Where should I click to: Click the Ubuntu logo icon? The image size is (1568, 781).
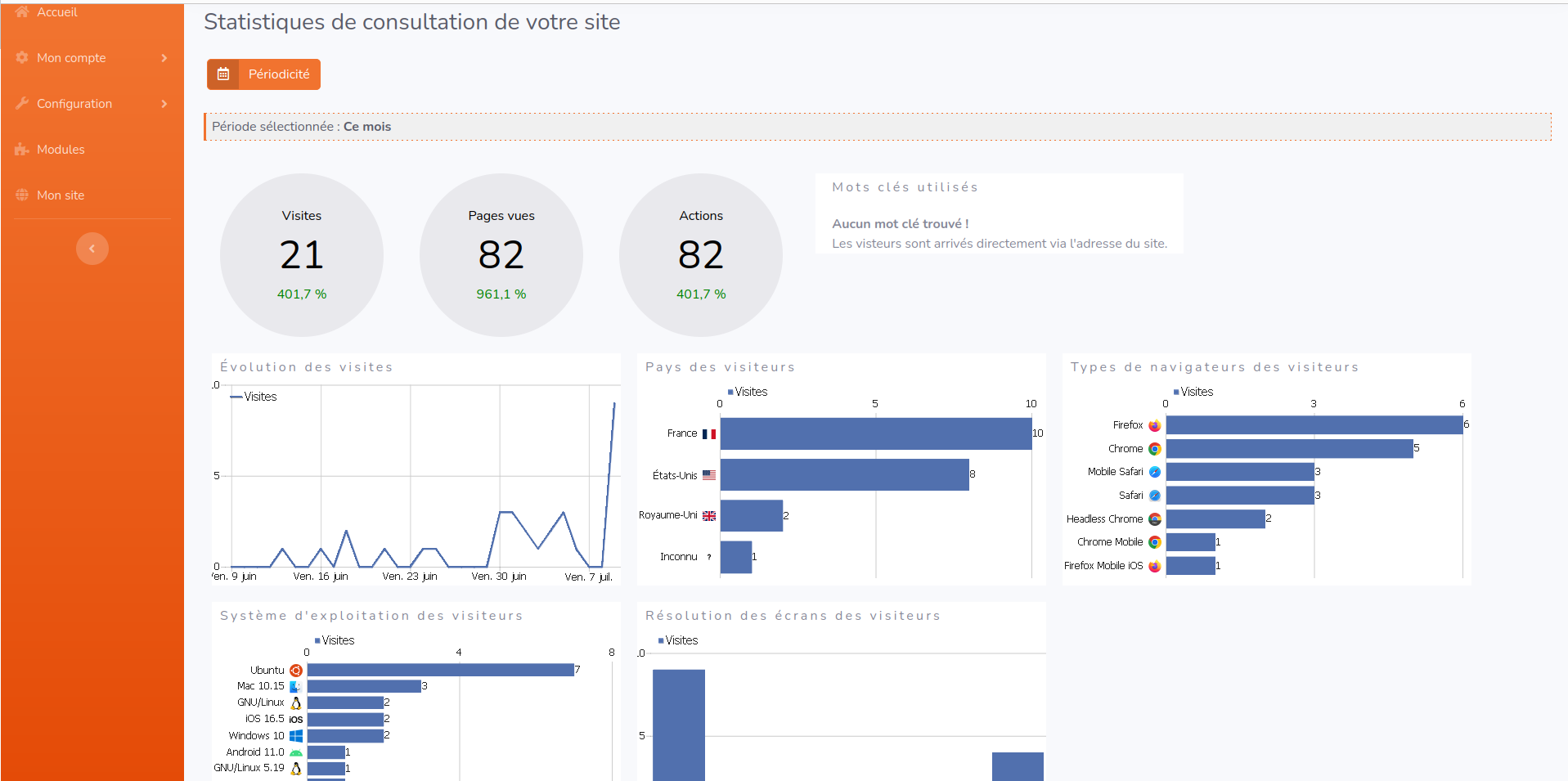point(296,671)
